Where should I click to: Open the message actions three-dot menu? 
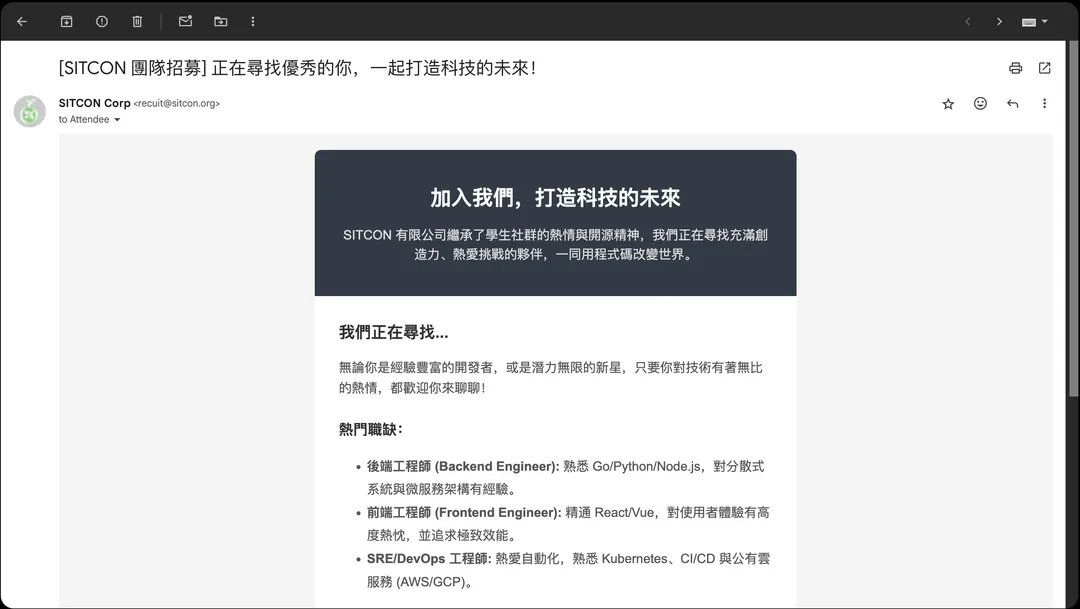(1044, 103)
